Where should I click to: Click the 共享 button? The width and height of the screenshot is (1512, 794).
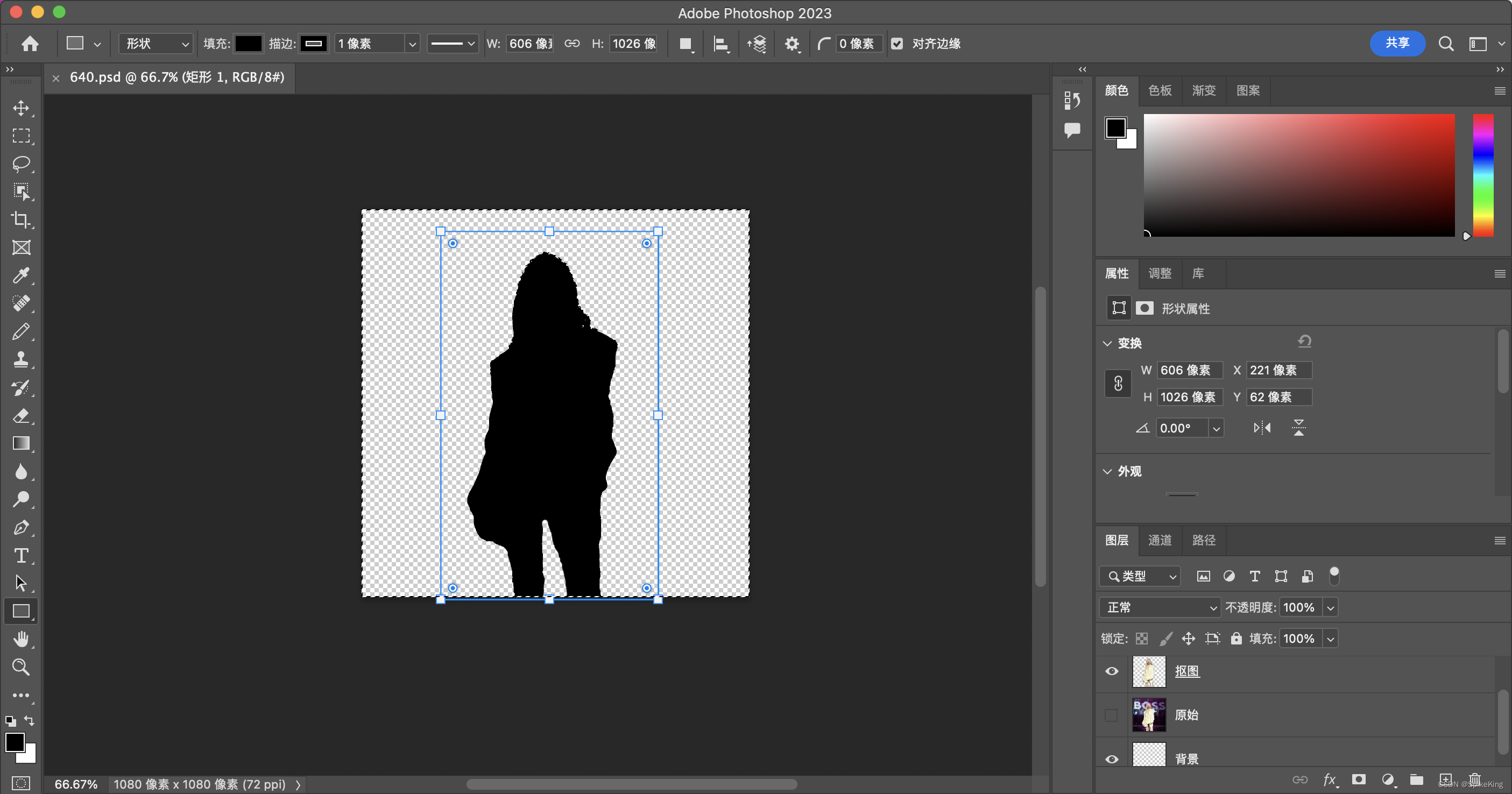1397,44
